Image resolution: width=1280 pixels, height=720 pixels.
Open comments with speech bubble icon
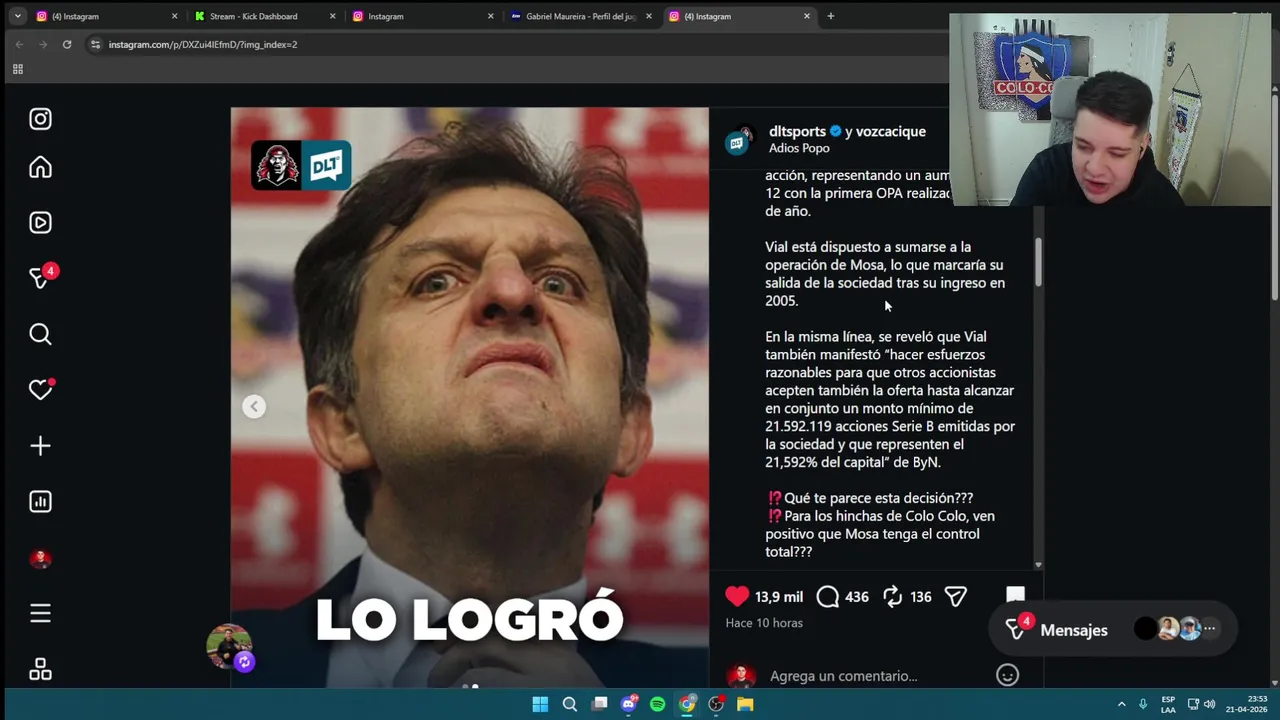pos(828,597)
